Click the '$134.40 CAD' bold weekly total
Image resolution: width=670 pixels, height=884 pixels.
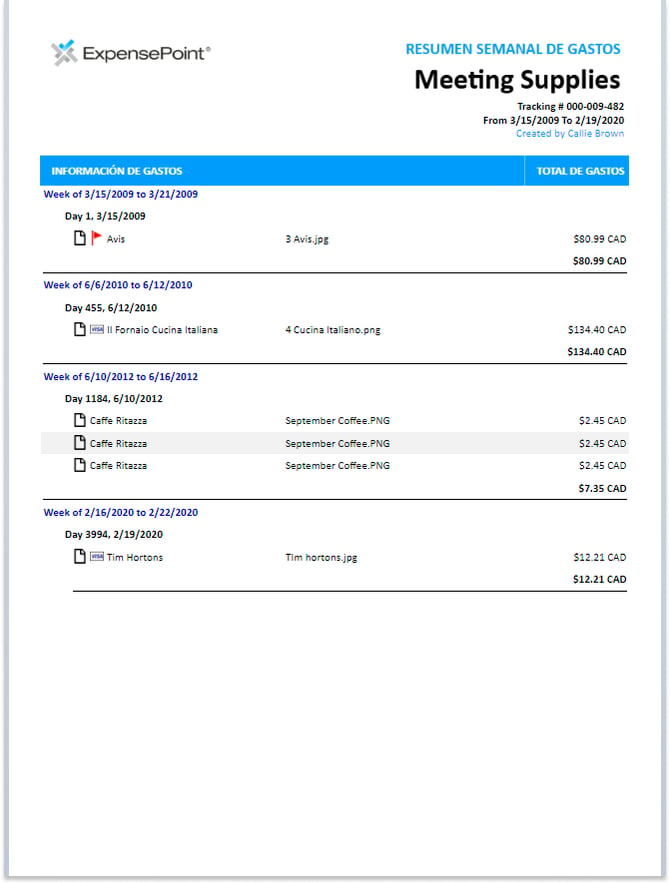(597, 352)
